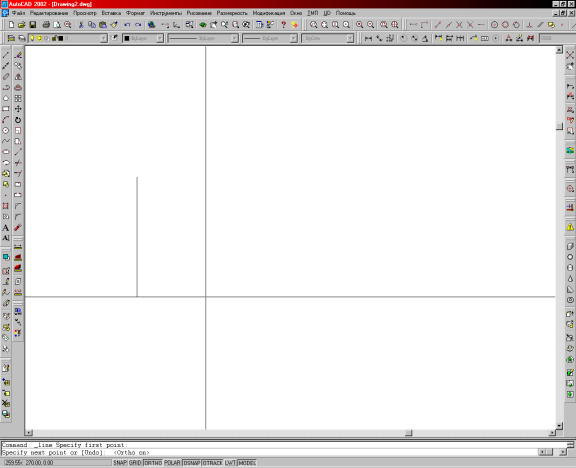Open the linetype ByLayer dropdown
Viewport: 576px width, 468px height.
click(203, 38)
